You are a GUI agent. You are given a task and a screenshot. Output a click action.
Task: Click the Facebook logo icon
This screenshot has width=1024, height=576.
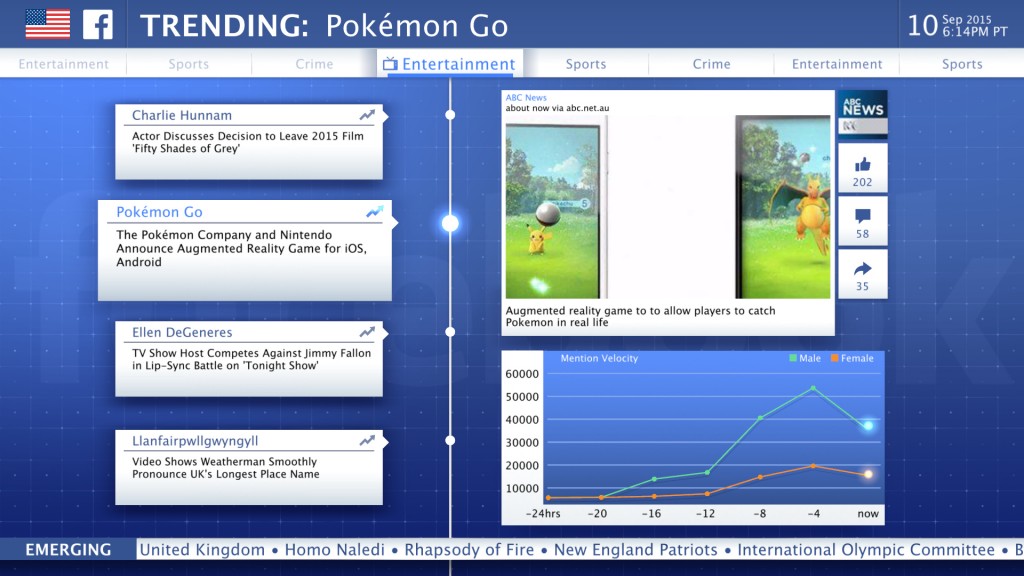(98, 25)
